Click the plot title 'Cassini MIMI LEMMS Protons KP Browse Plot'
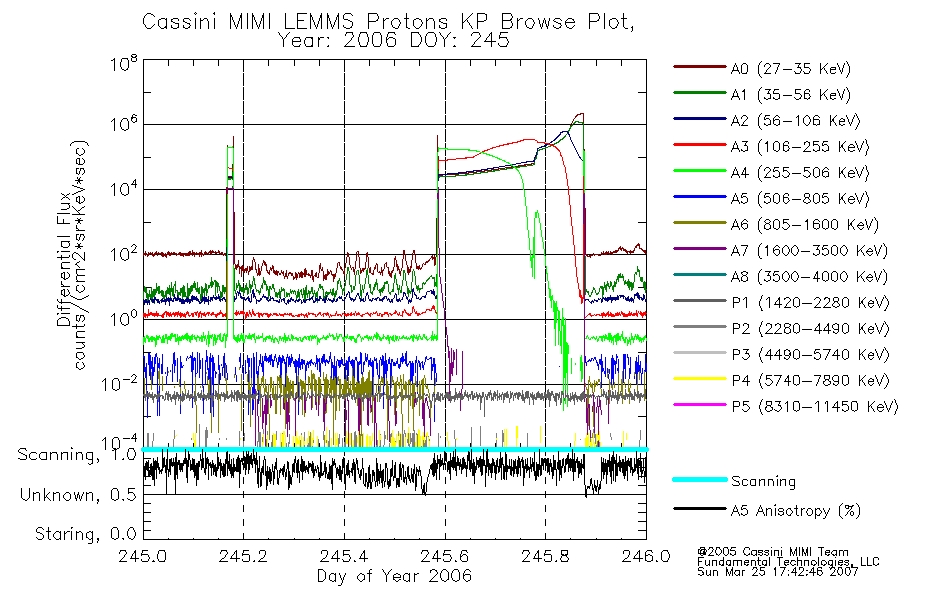 pos(388,22)
